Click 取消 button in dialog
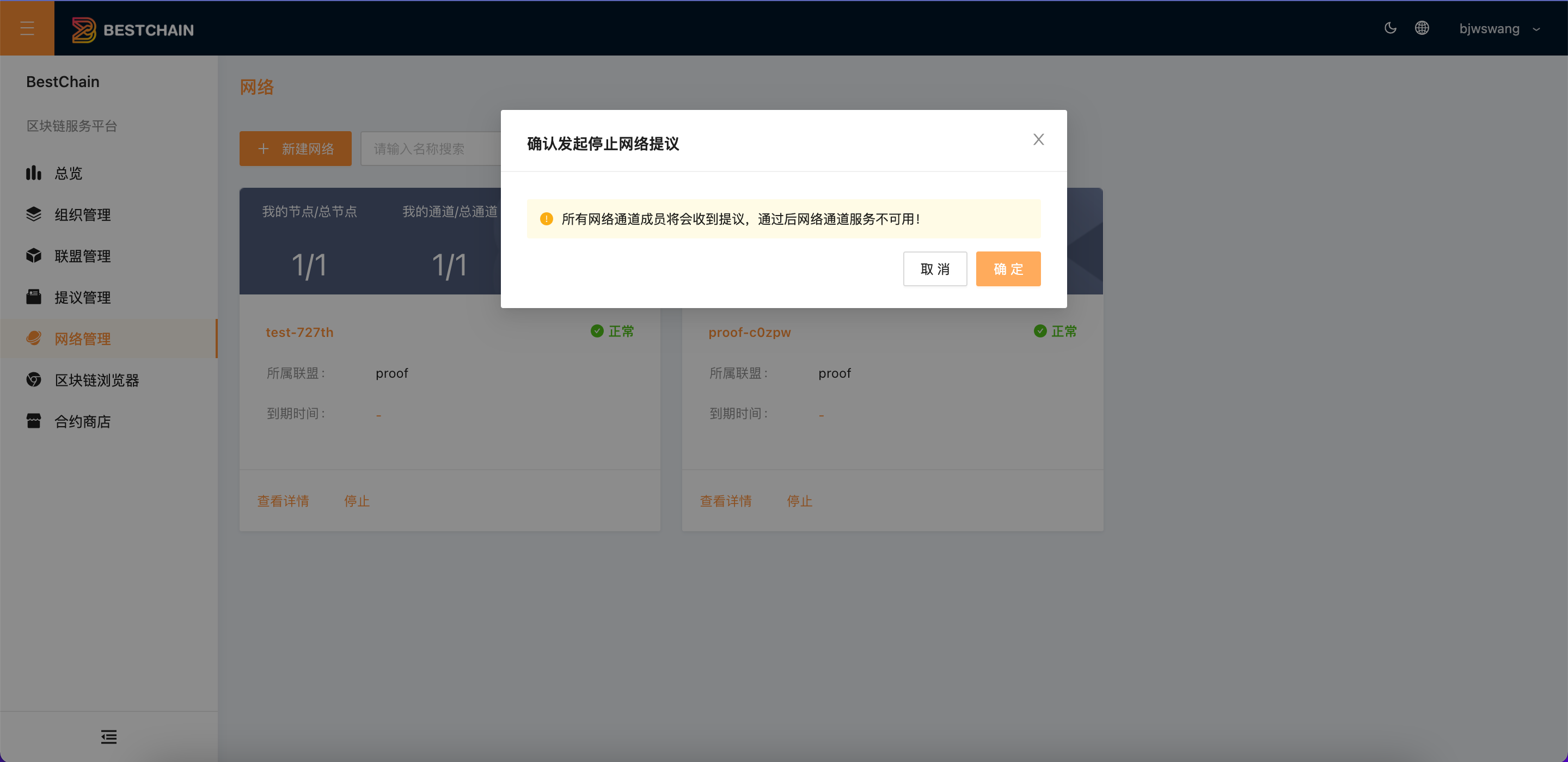Screen dimensions: 1568x762 pos(935,269)
